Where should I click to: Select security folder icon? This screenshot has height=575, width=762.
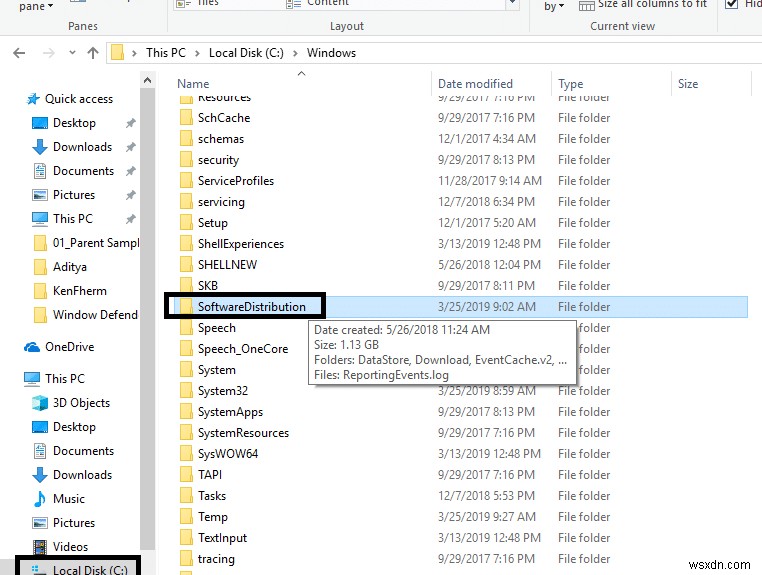pos(186,159)
